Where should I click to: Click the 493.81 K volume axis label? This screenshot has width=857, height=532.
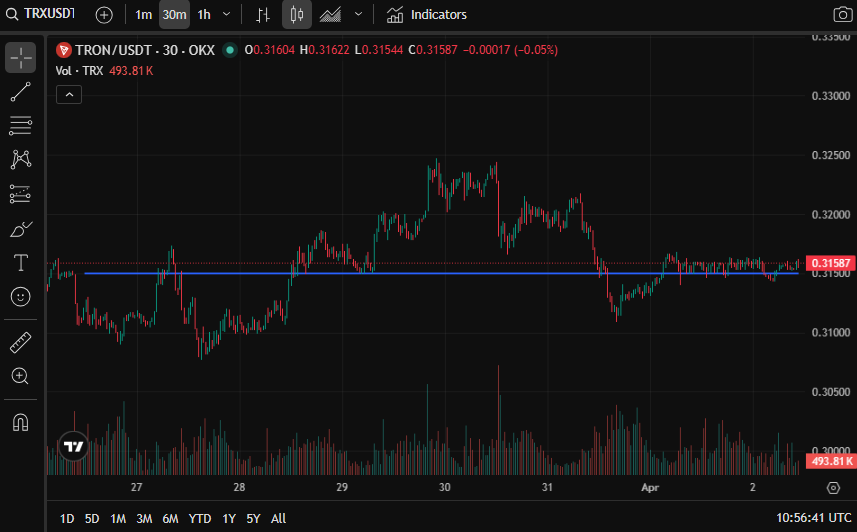point(830,461)
